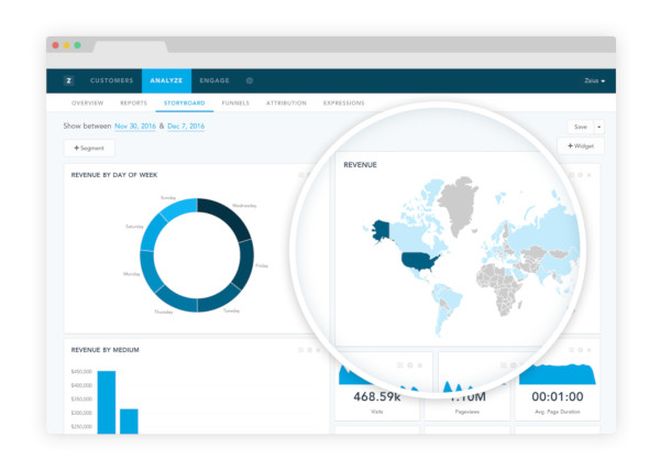Screen dimensions: 660x470
Task: Open the settings gear icon beside Engage
Action: 250,80
